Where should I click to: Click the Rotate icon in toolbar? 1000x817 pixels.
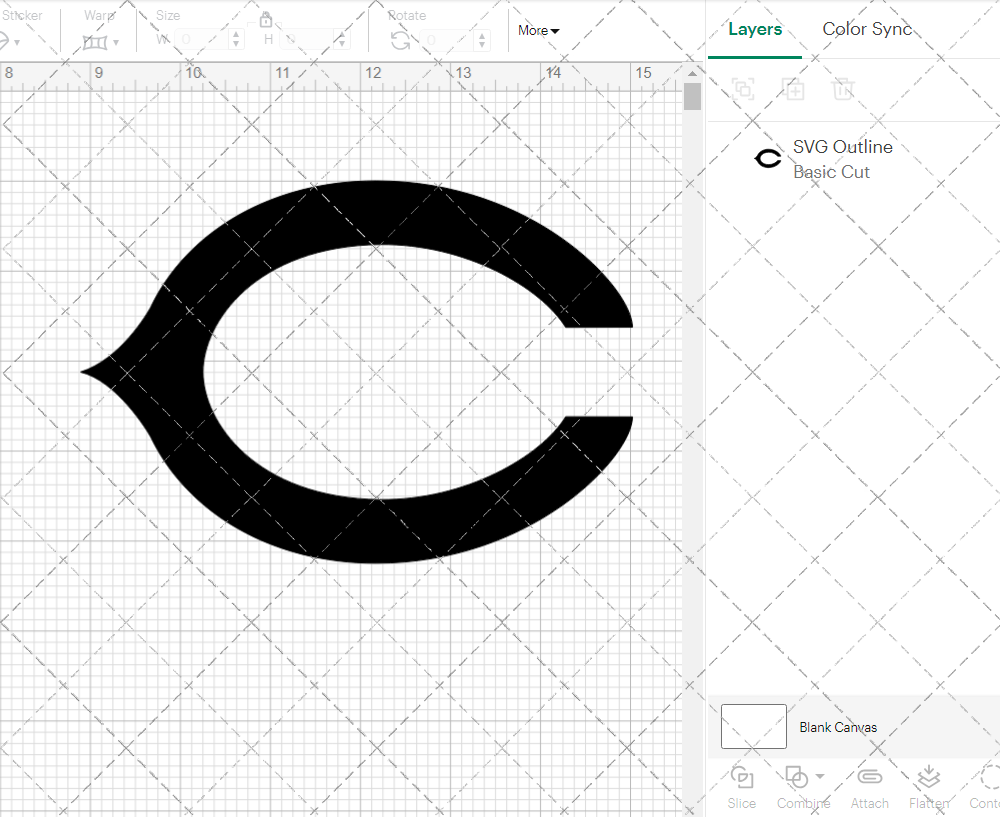coord(400,40)
